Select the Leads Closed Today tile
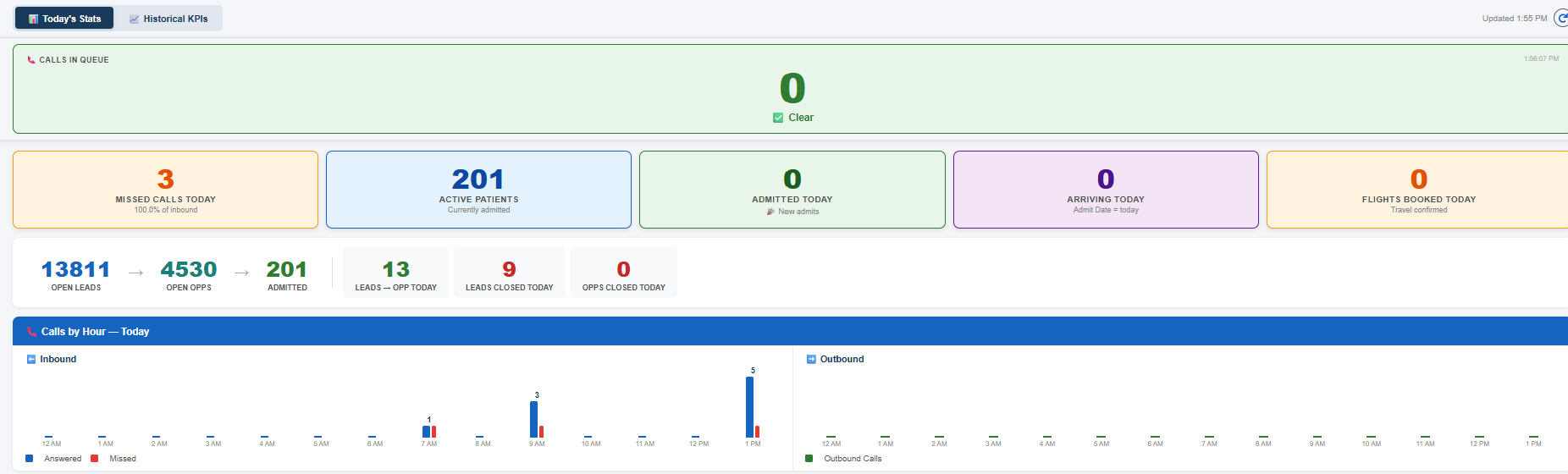 (x=510, y=273)
